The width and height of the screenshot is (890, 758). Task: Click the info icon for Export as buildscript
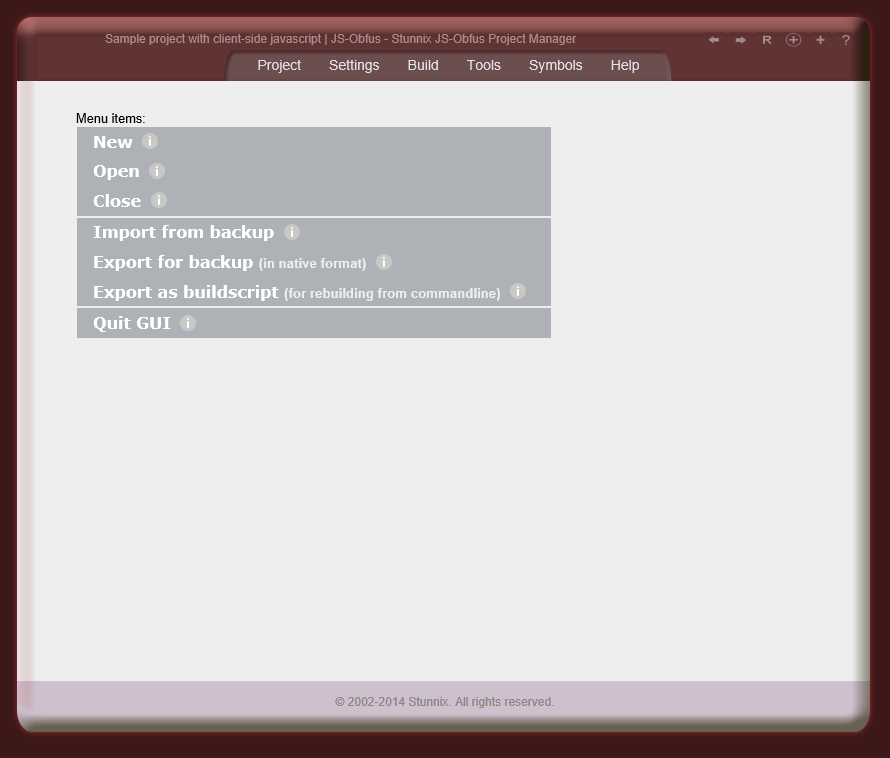tap(517, 291)
